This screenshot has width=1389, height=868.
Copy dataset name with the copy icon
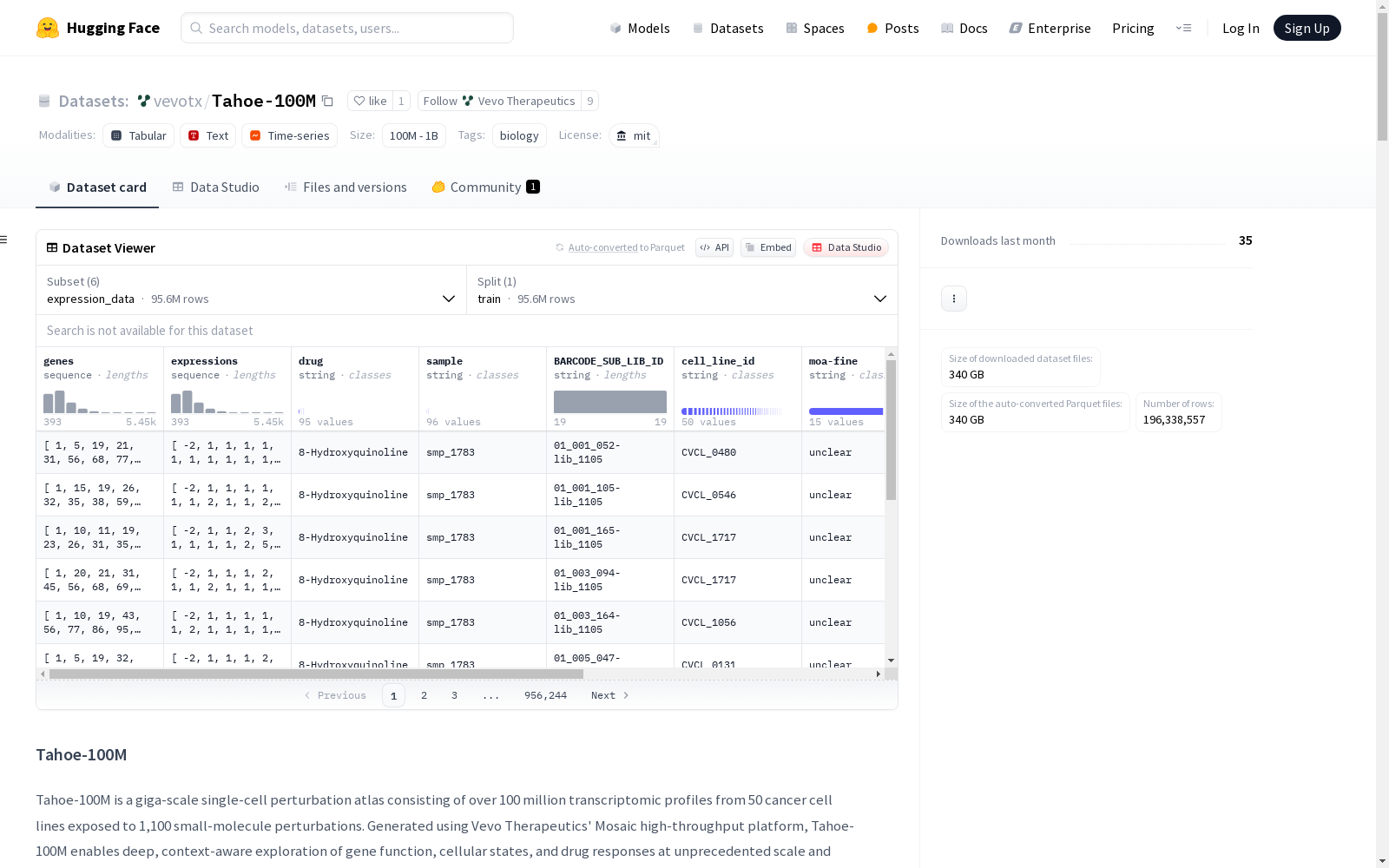(x=327, y=101)
